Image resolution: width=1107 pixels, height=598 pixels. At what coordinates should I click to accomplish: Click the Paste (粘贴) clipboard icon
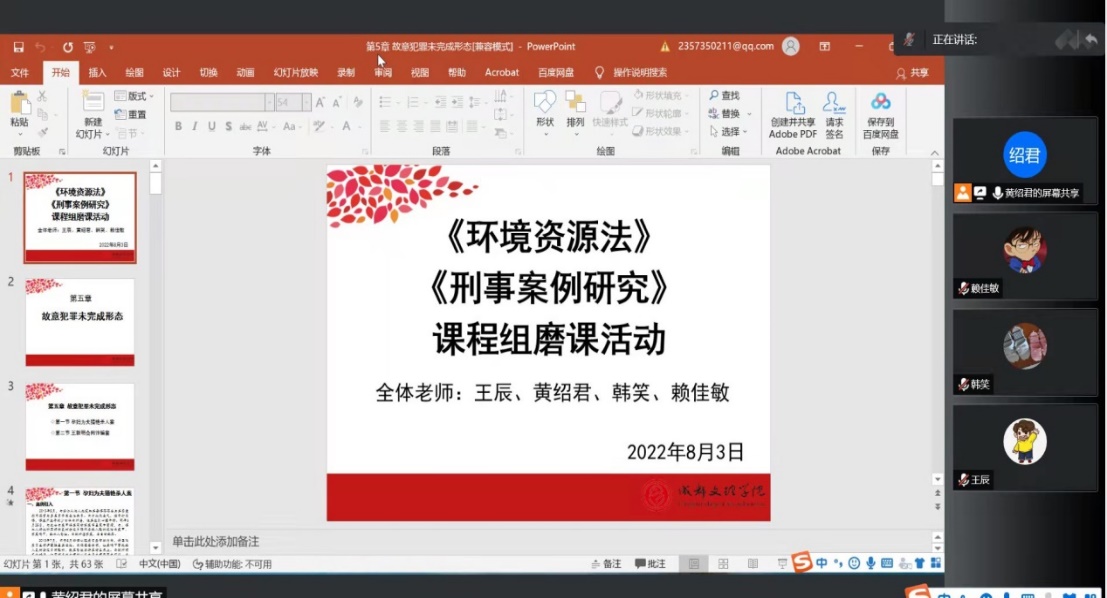click(19, 104)
